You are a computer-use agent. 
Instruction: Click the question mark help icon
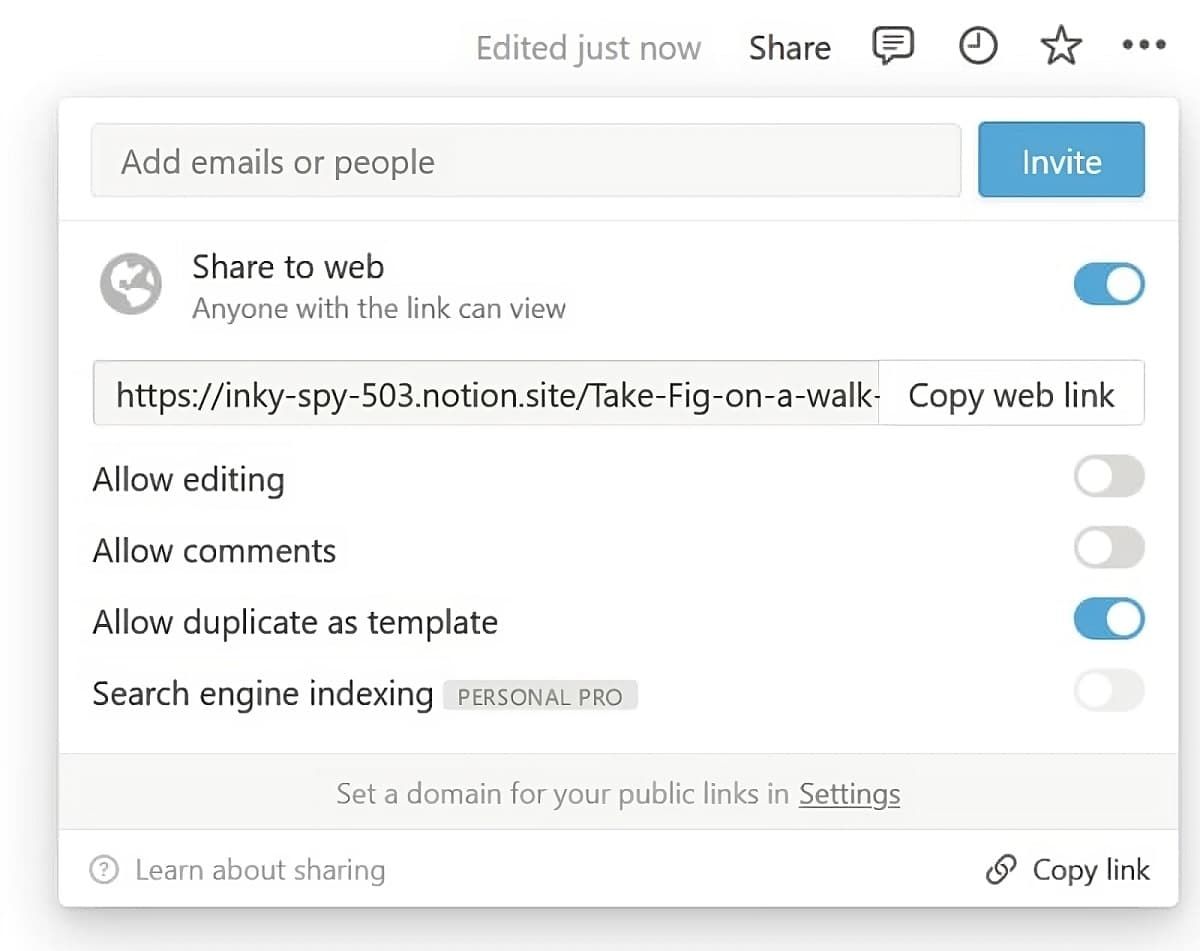click(104, 870)
